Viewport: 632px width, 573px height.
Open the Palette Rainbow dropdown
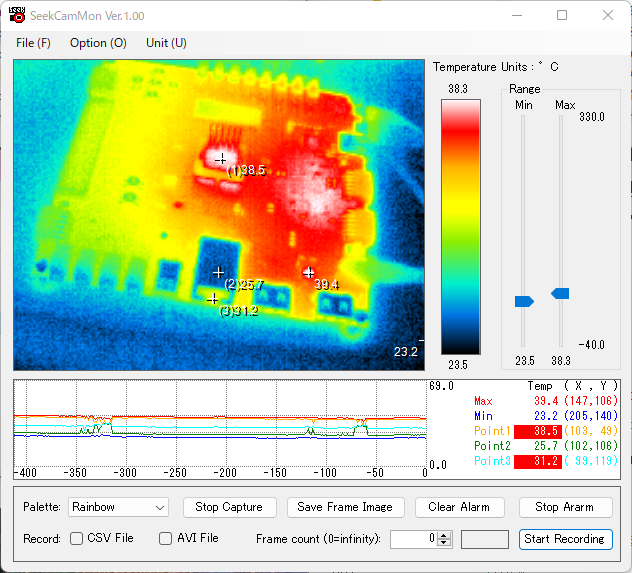(118, 507)
